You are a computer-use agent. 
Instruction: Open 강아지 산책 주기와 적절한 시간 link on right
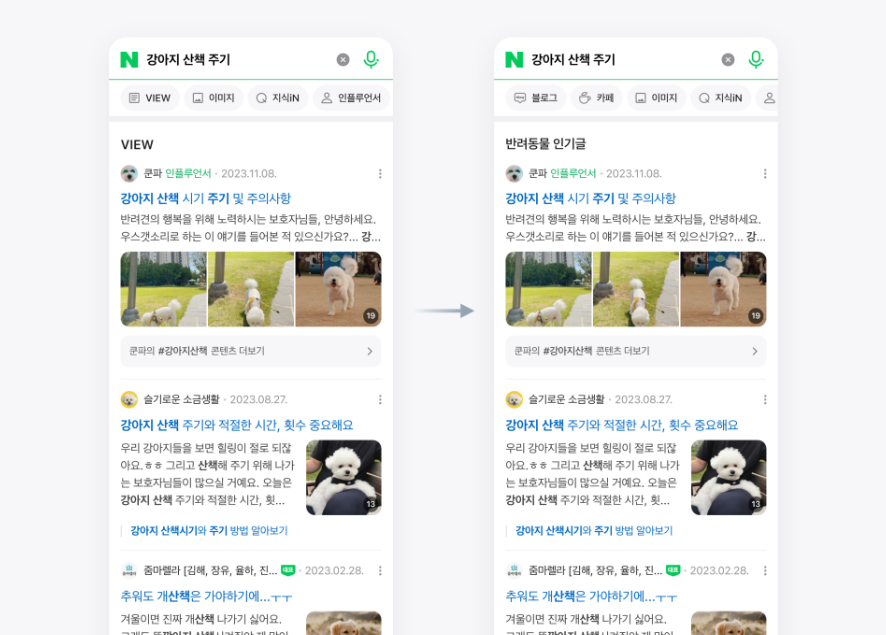coord(622,425)
